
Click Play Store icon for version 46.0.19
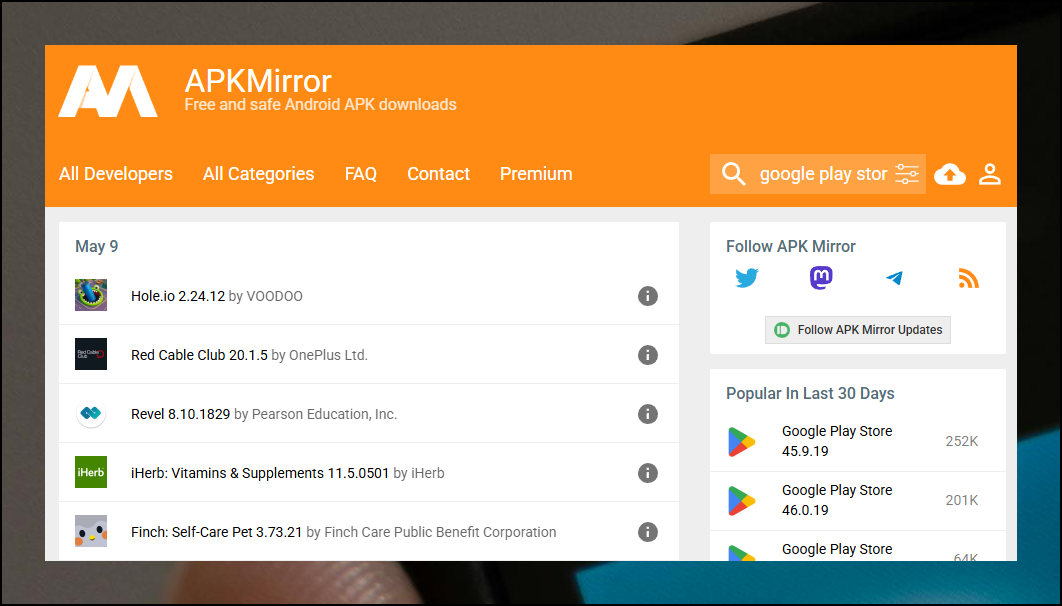(742, 501)
